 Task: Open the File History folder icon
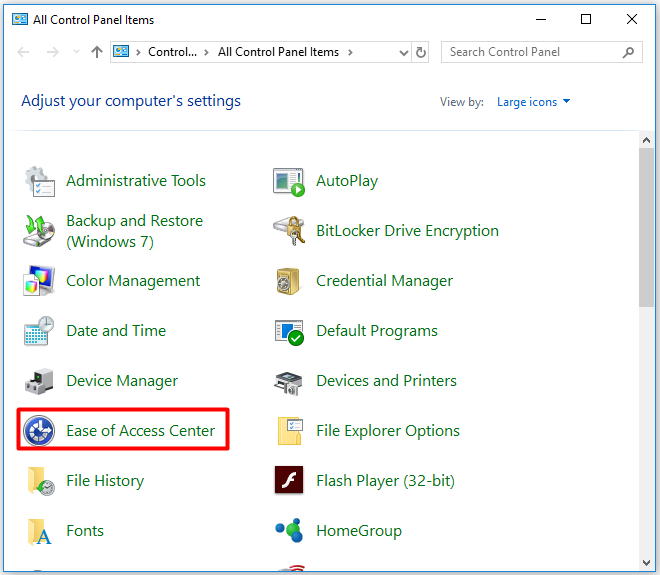[x=40, y=481]
